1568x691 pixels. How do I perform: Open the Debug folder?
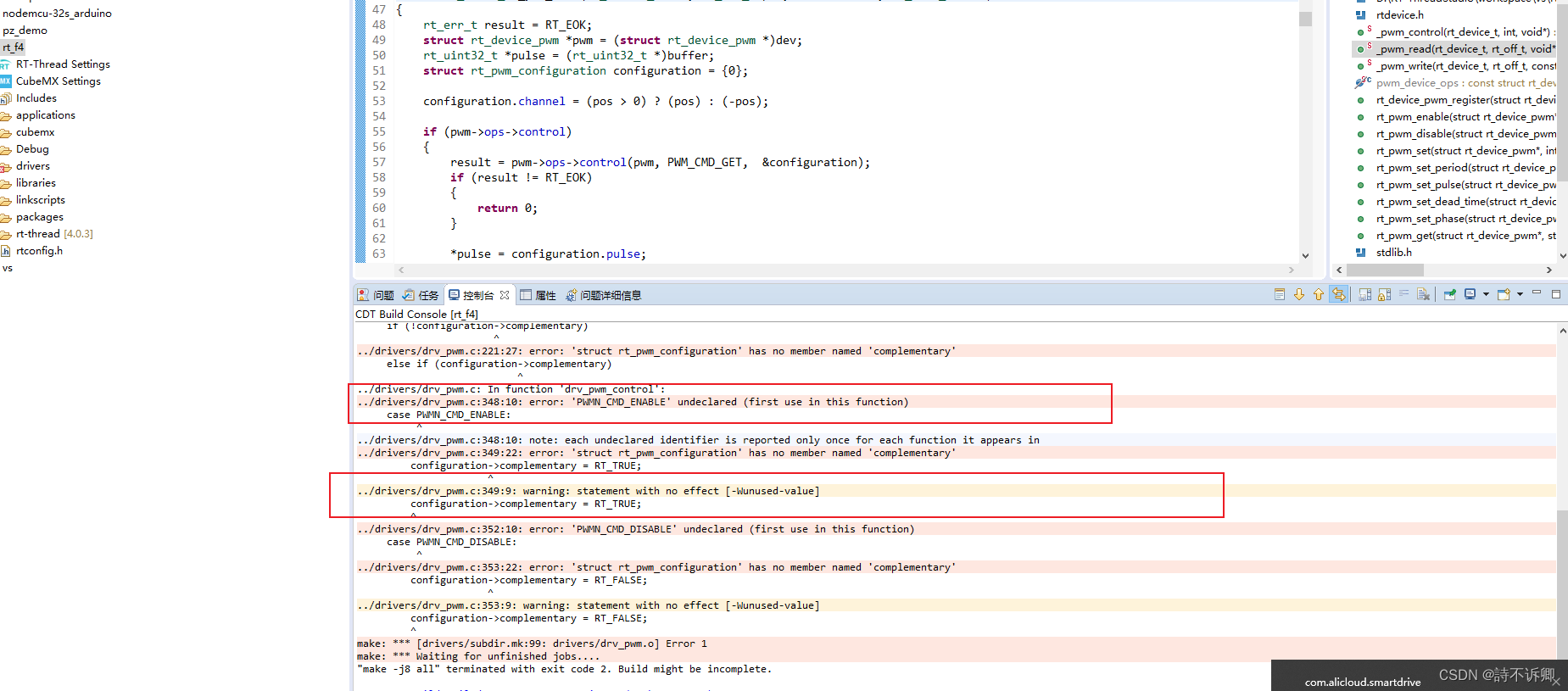coord(32,149)
